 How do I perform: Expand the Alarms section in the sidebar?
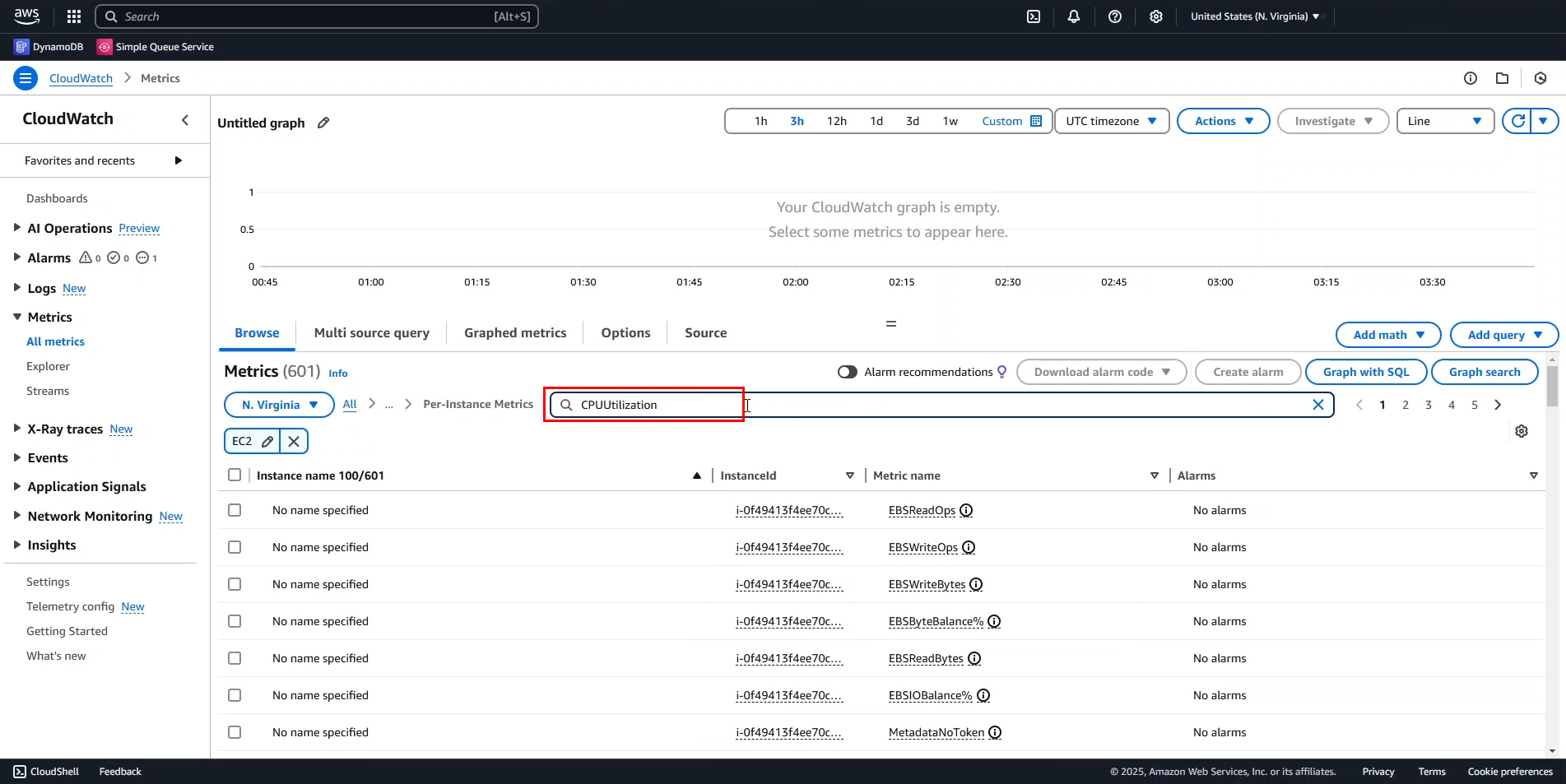tap(17, 257)
